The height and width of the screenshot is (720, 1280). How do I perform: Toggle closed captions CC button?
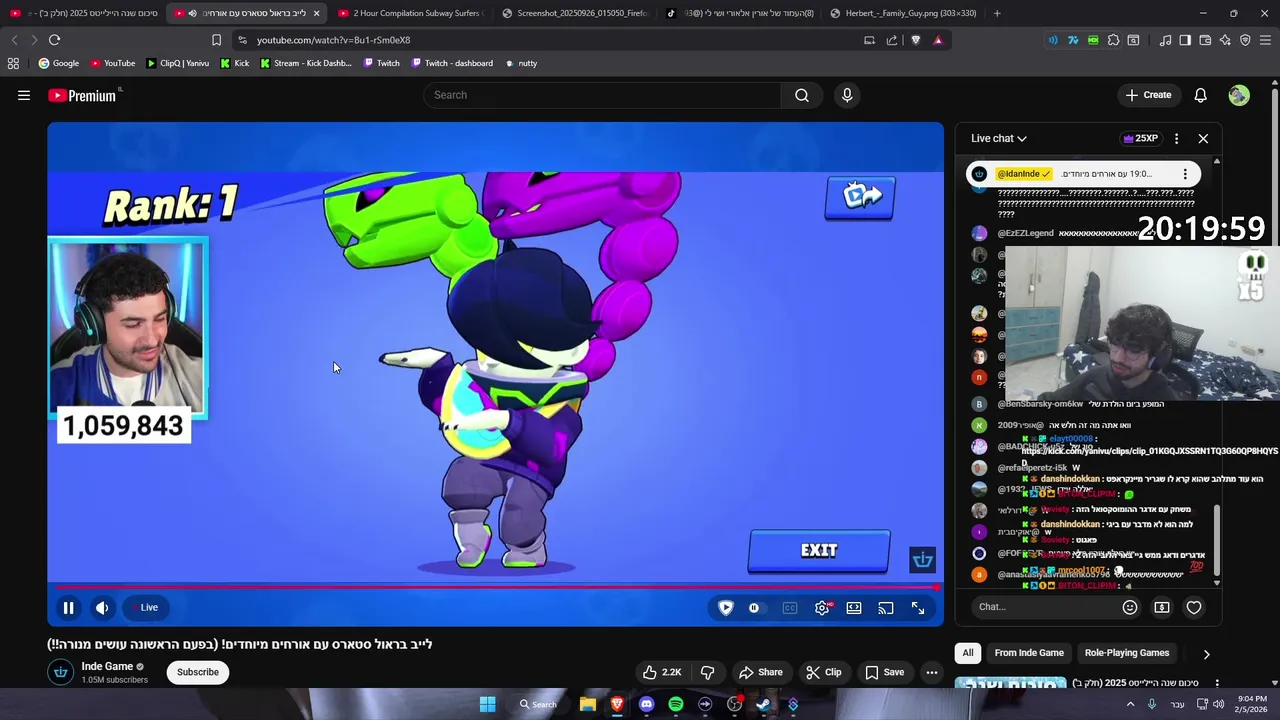pyautogui.click(x=790, y=607)
